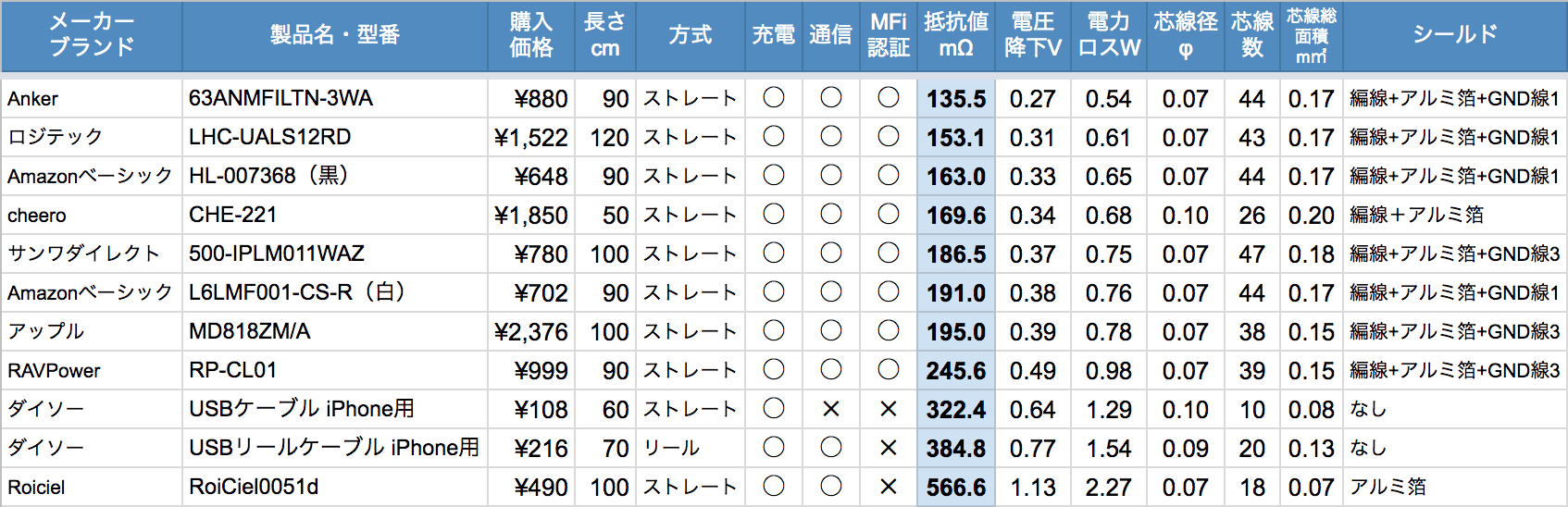Screen dimensions: 1568x507
Task: Click resistance value 153.1
Action: coord(956,138)
